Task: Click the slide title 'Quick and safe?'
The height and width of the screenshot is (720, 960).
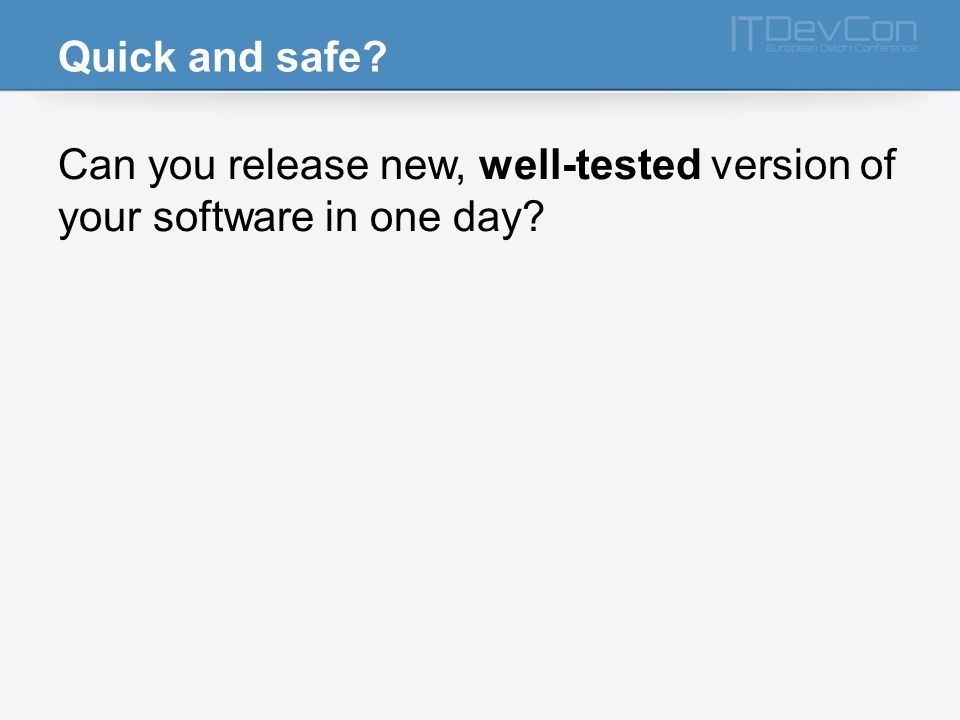Action: coord(223,57)
